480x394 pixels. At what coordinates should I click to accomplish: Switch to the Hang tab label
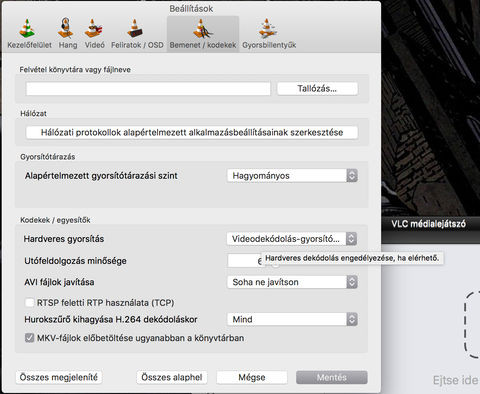pyautogui.click(x=68, y=45)
